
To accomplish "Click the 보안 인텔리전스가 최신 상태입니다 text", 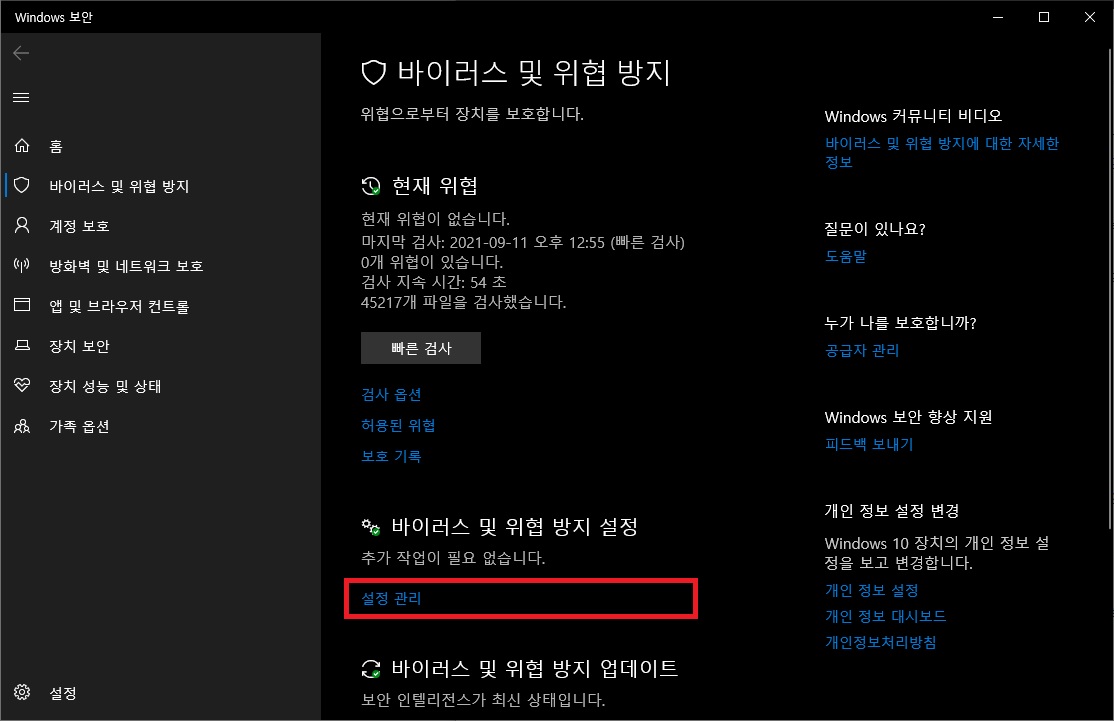I will [x=483, y=700].
